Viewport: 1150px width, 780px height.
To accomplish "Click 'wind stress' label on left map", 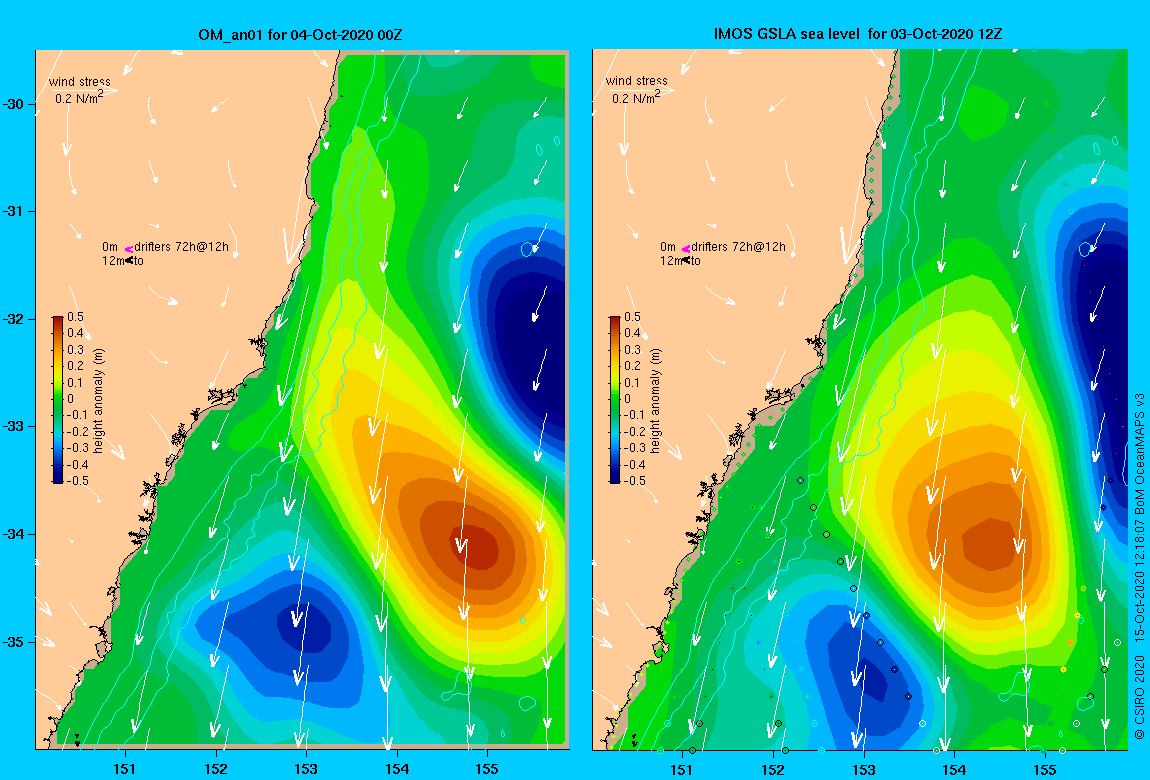I will click(79, 81).
